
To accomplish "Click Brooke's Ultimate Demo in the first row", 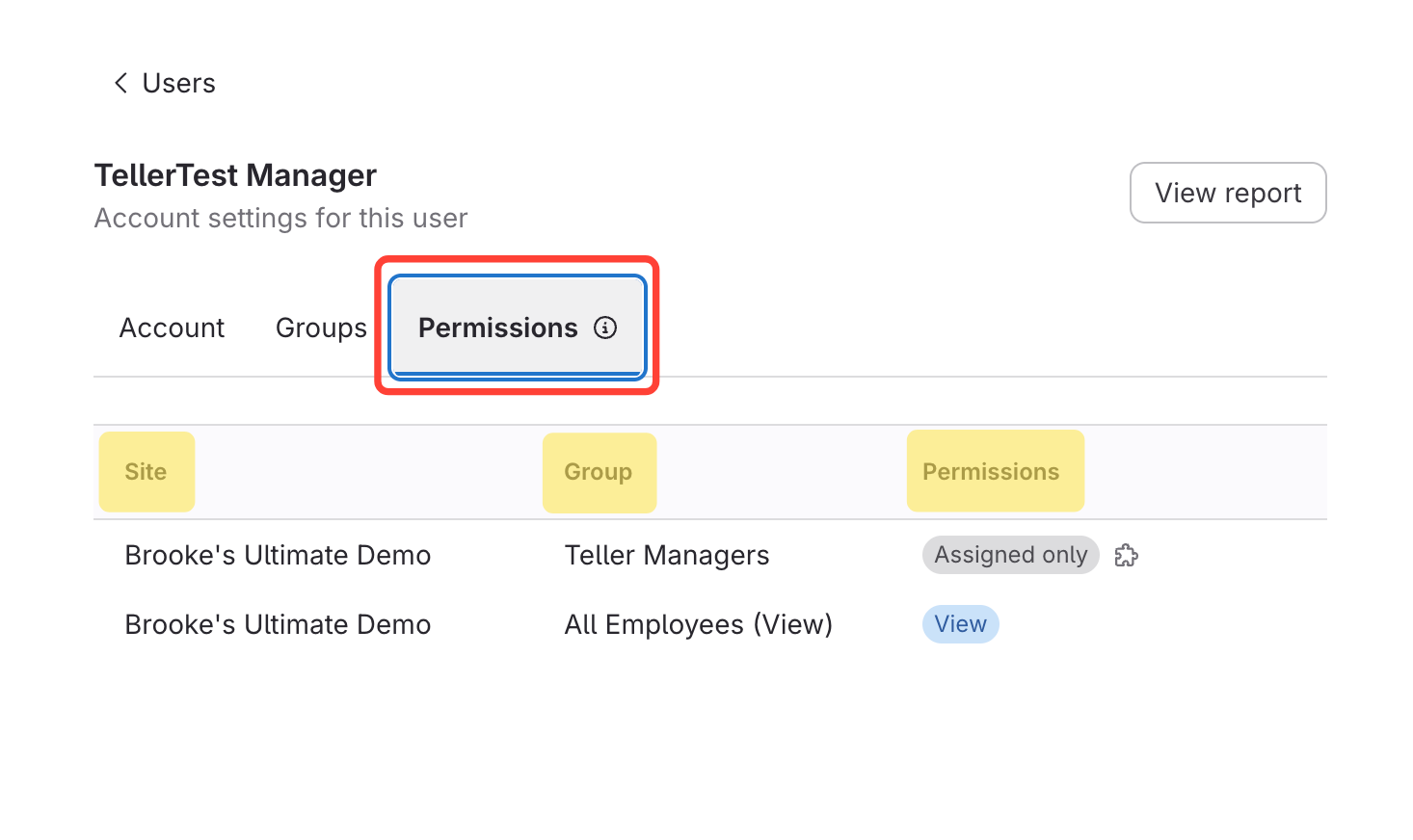I will [278, 556].
